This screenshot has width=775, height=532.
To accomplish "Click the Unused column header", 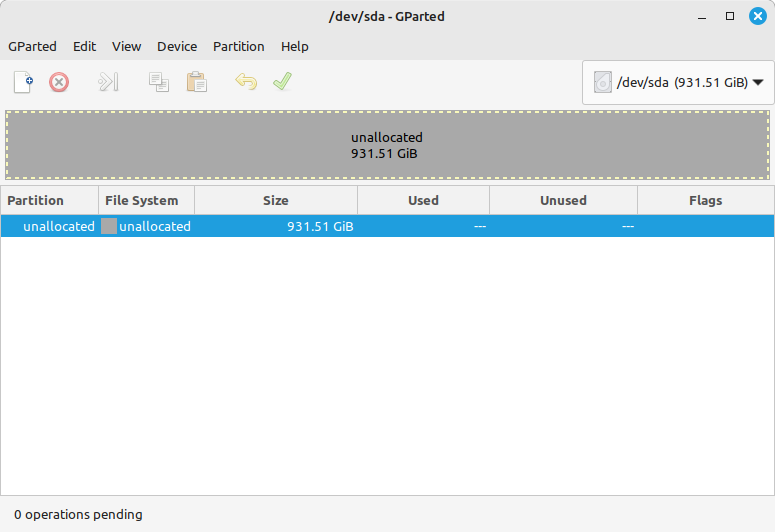I will [563, 200].
